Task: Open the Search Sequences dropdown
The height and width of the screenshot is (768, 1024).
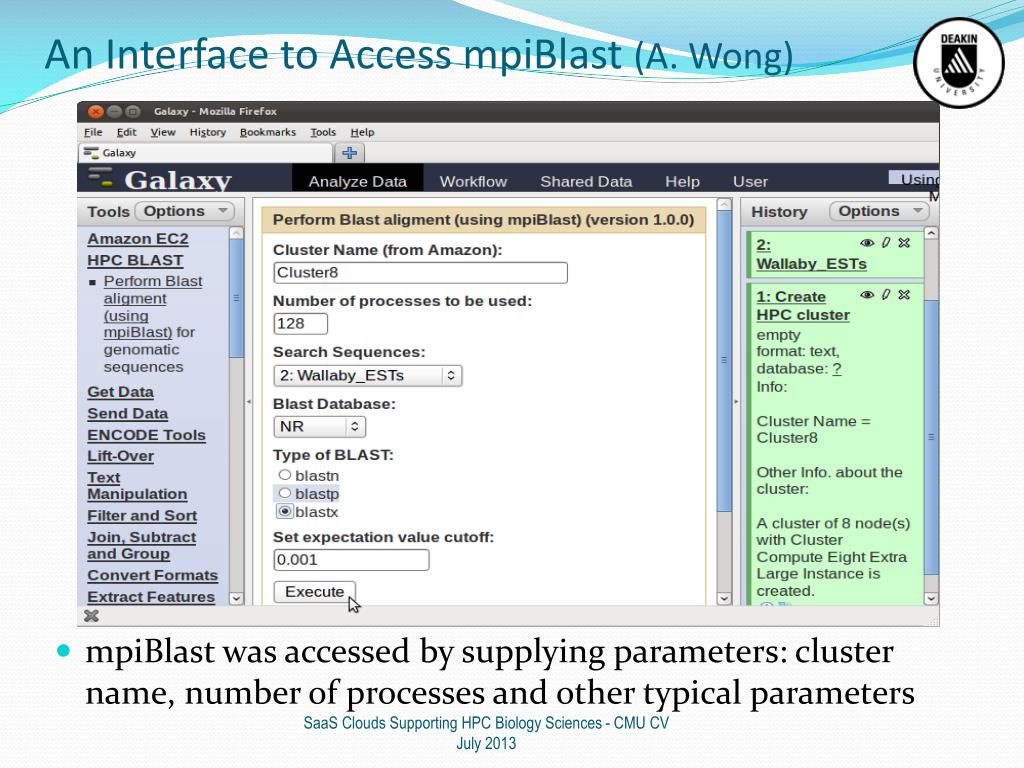Action: (368, 376)
